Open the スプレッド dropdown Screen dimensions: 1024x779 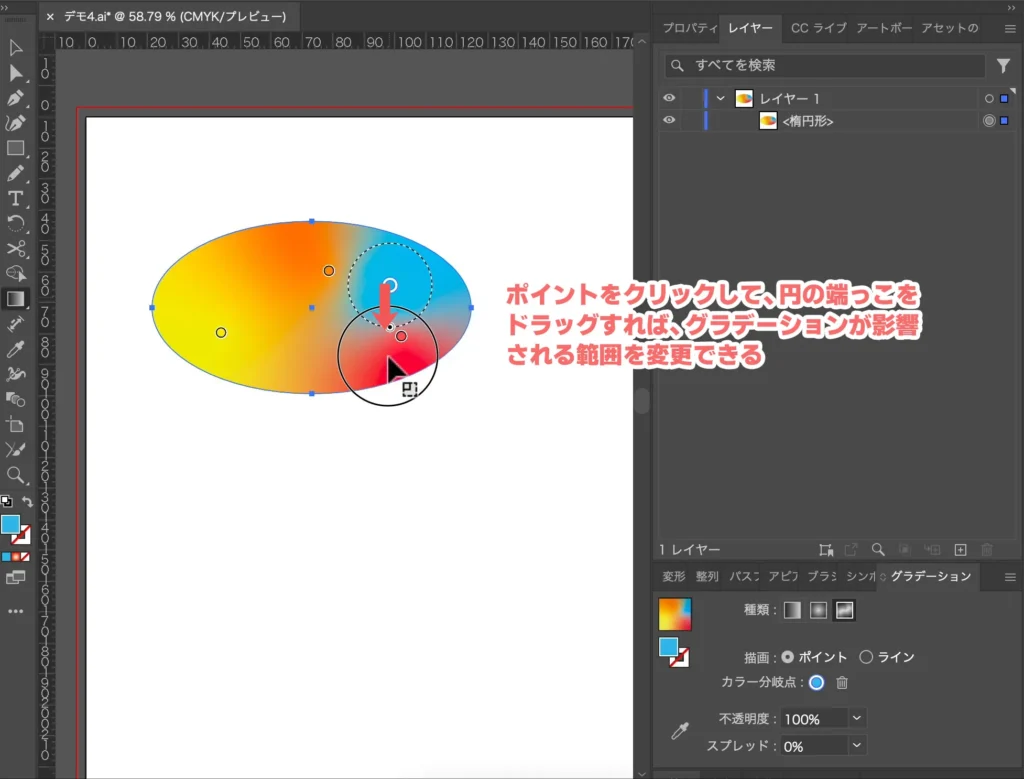point(857,744)
